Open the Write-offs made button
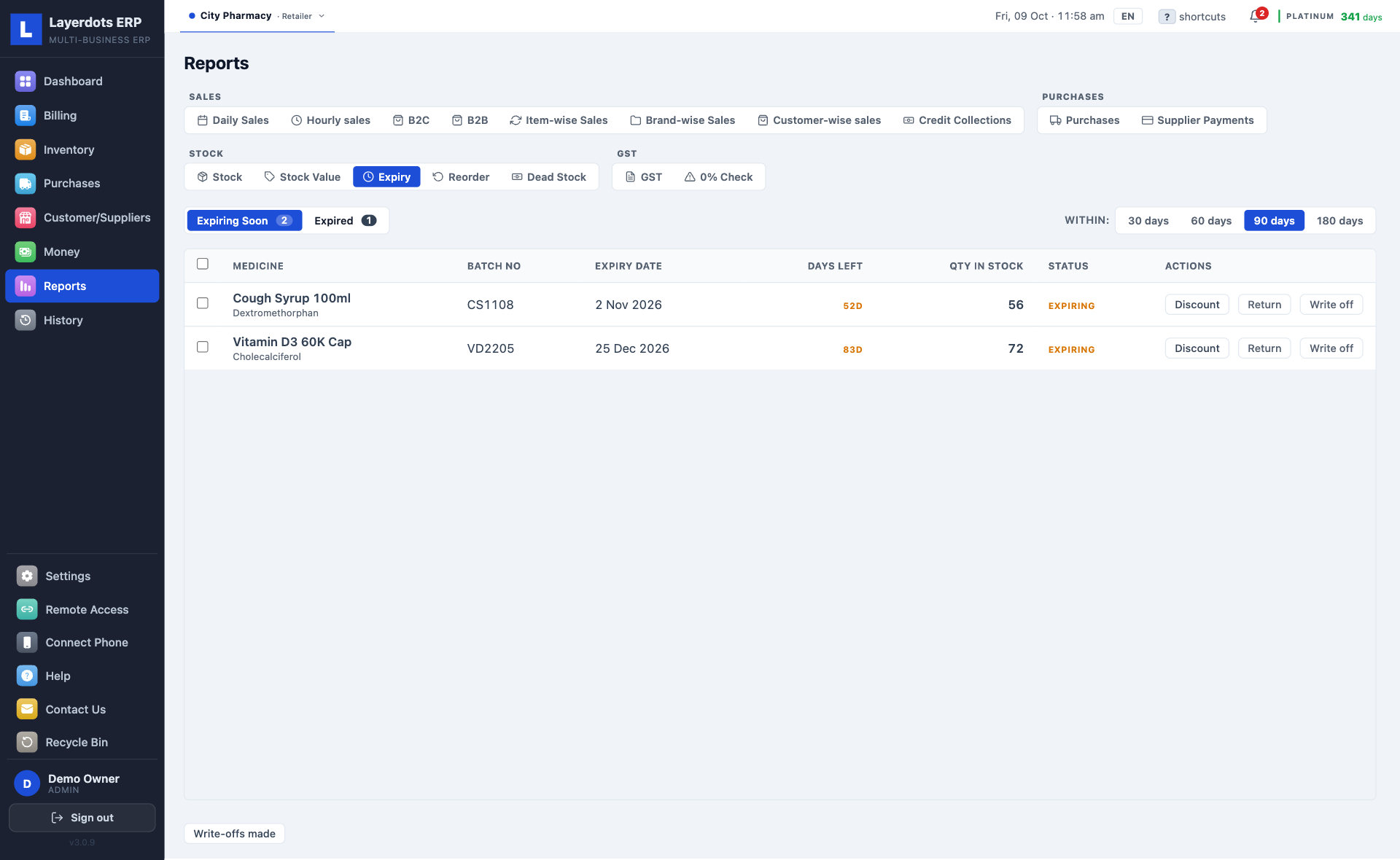 pos(235,834)
